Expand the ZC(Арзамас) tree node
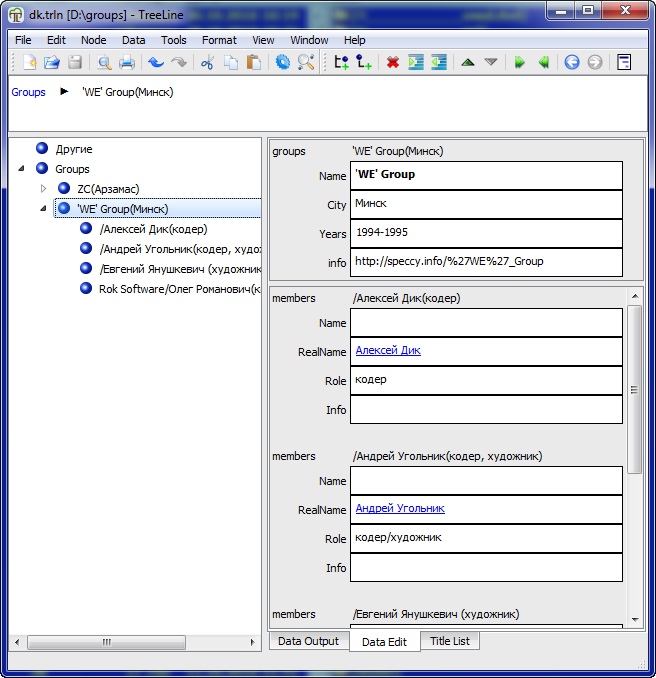656x678 pixels. tap(43, 189)
